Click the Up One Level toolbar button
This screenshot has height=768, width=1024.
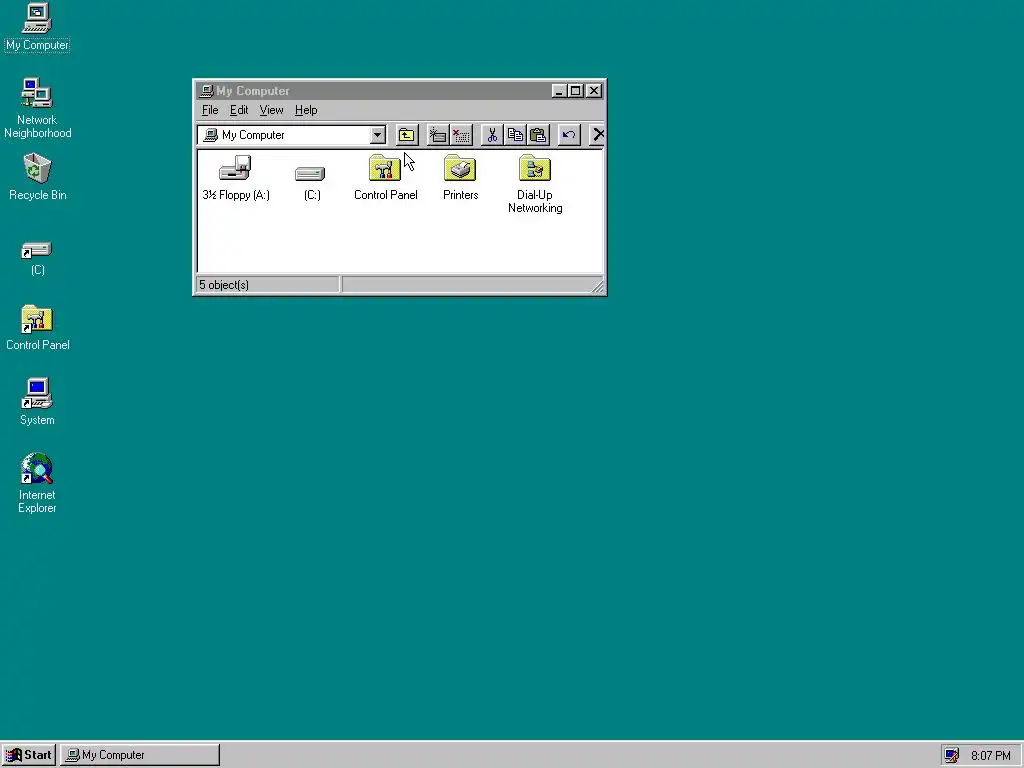pos(407,135)
